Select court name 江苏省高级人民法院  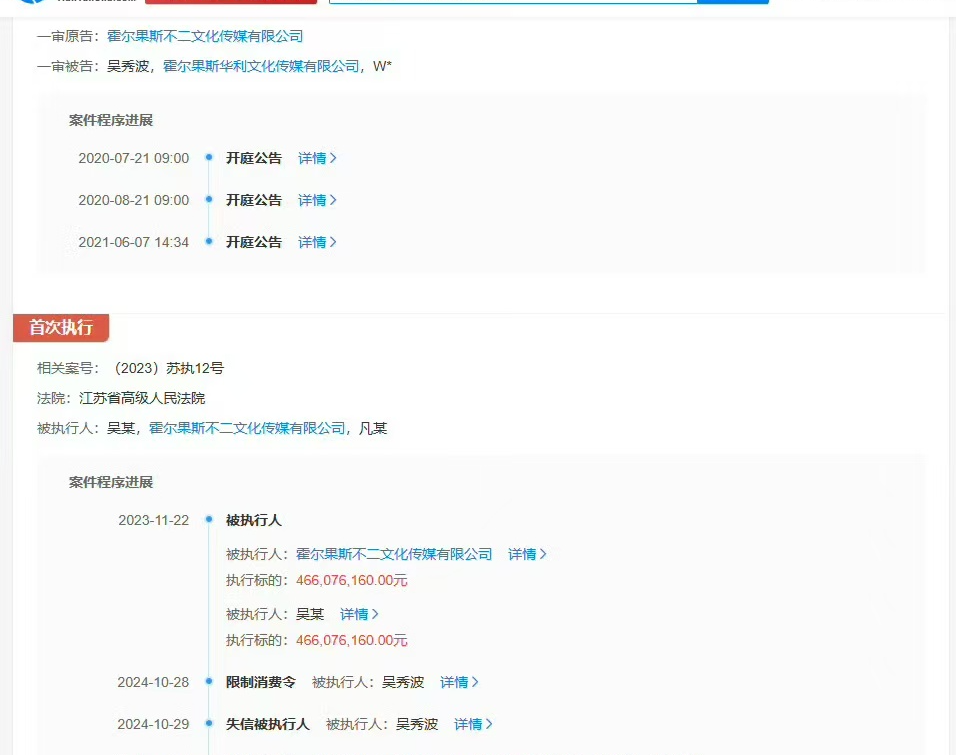[x=142, y=398]
